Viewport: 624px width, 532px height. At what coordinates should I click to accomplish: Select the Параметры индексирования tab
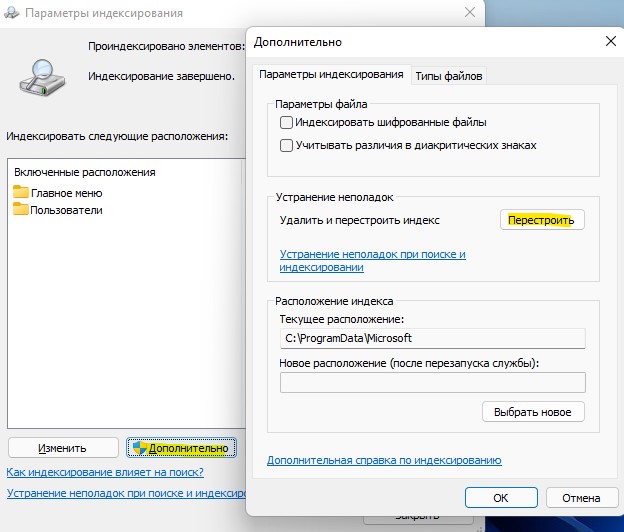coord(331,74)
